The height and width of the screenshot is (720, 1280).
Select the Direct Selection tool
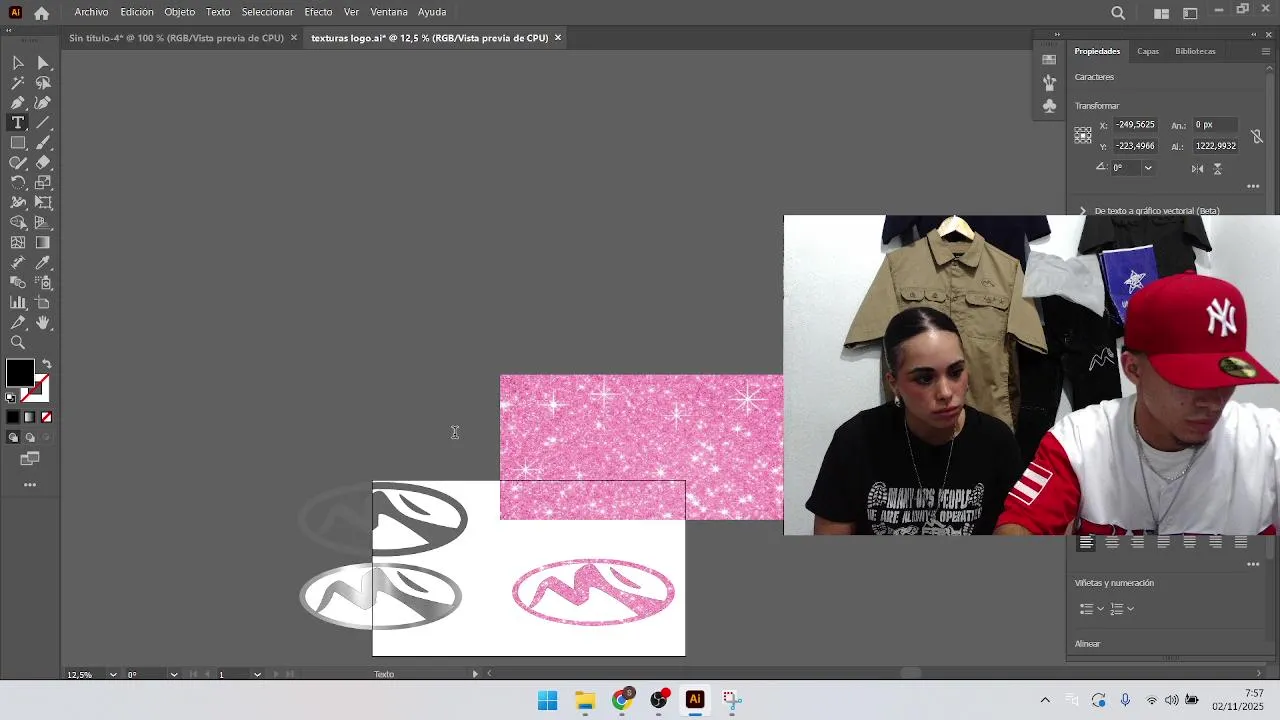[43, 63]
